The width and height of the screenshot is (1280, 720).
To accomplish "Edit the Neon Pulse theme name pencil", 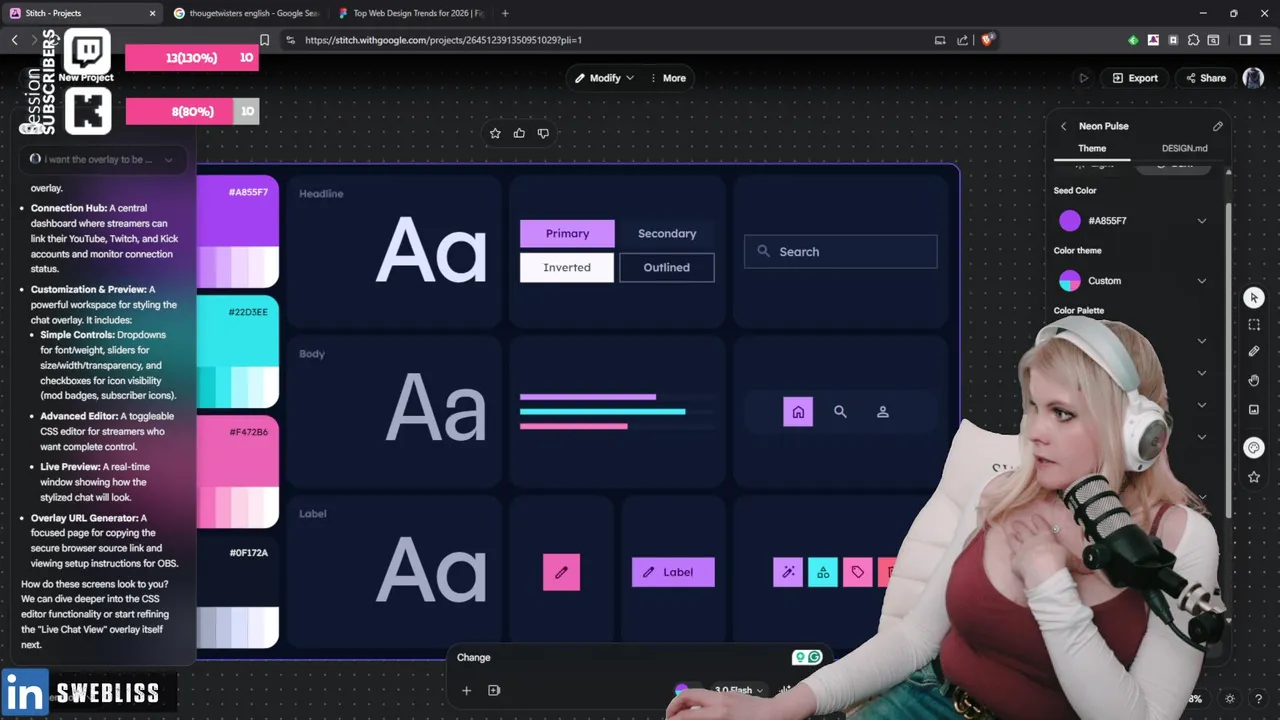I will click(x=1217, y=126).
